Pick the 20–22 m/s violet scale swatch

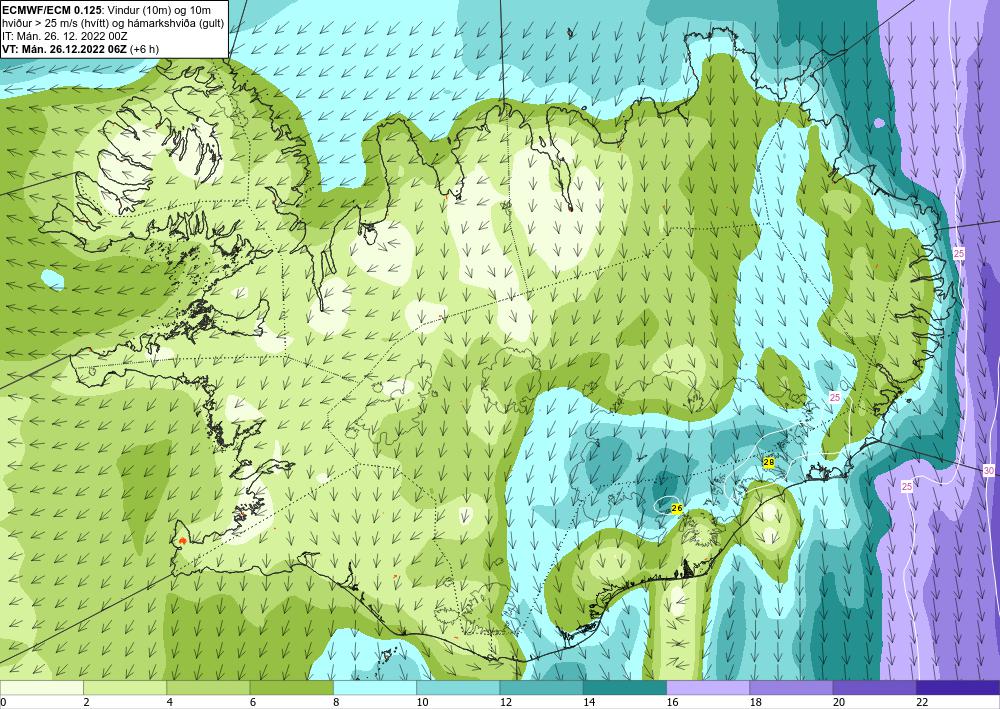pos(875,687)
